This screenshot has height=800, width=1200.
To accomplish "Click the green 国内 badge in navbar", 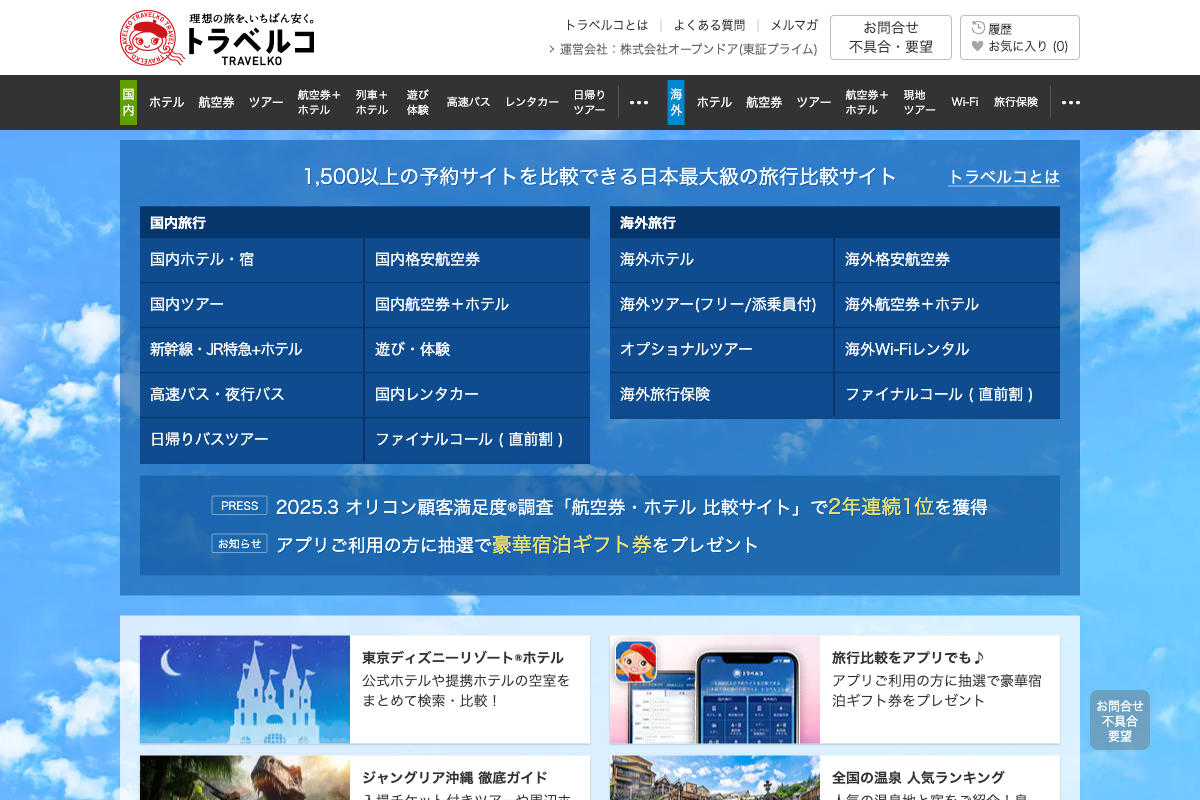I will [128, 102].
